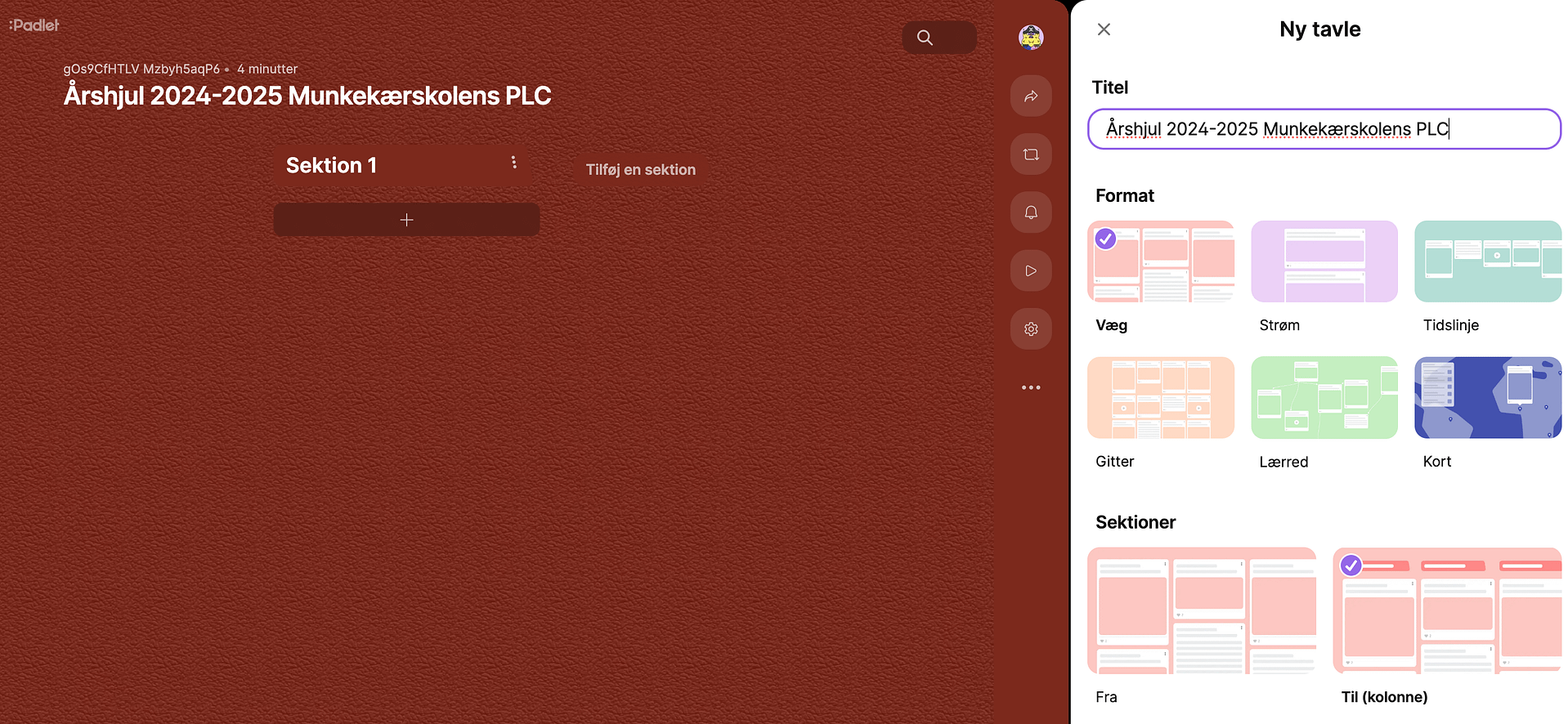Start slideshow with play icon

click(1030, 270)
